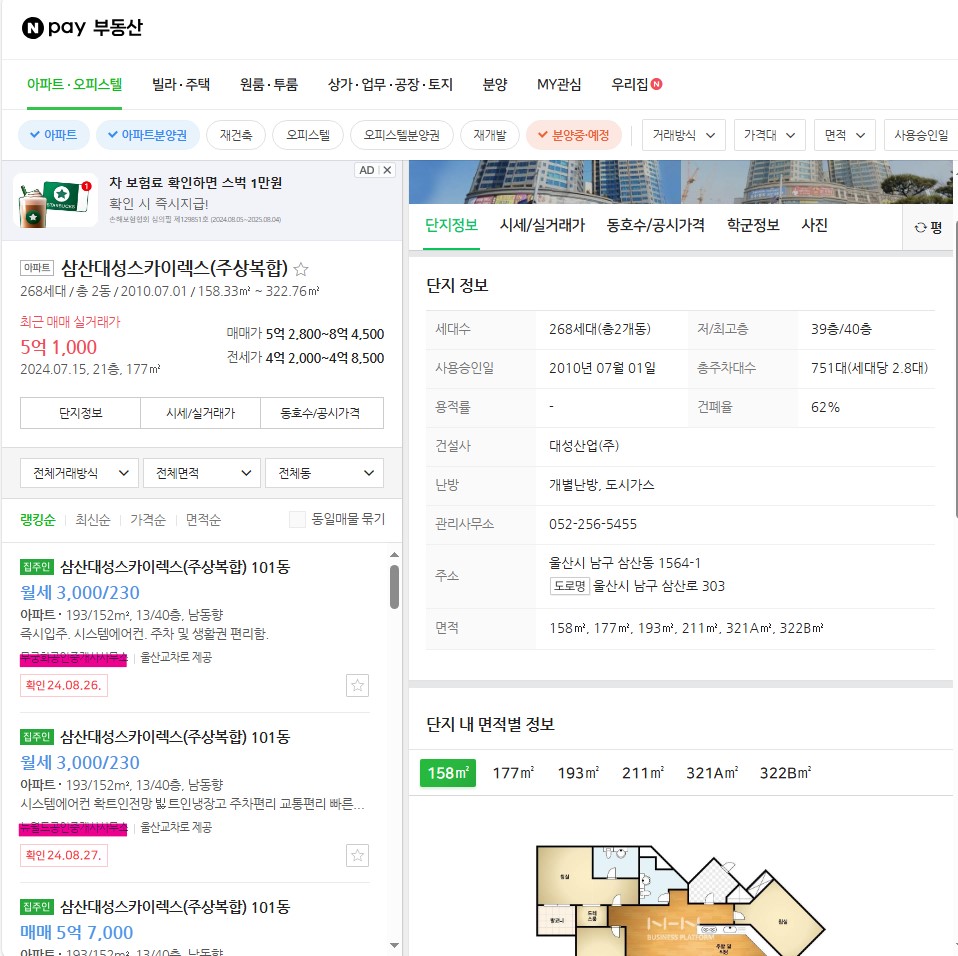Switch to 사진 tab
Viewport: 958px width, 956px height.
pyautogui.click(x=814, y=225)
